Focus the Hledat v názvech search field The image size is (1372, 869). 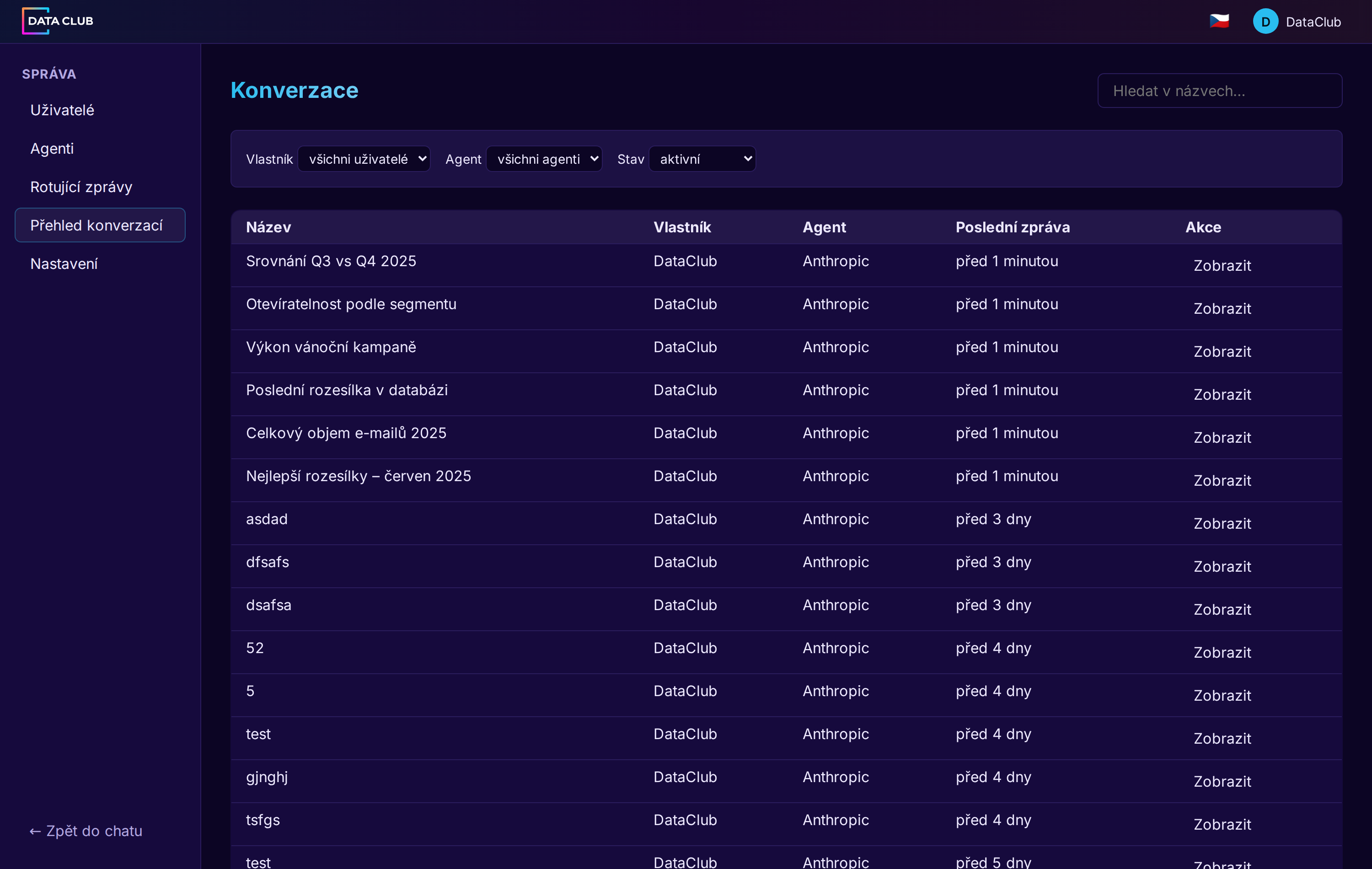[1220, 91]
